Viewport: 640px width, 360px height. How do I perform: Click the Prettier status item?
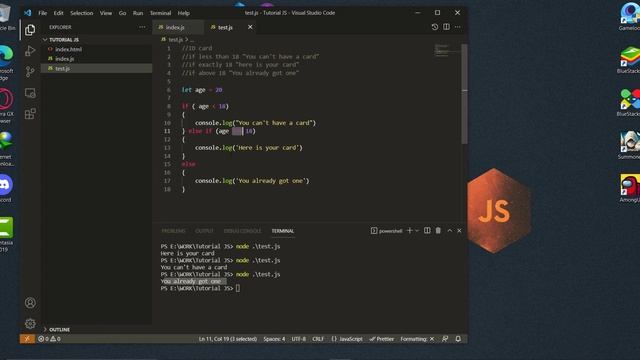pos(382,339)
